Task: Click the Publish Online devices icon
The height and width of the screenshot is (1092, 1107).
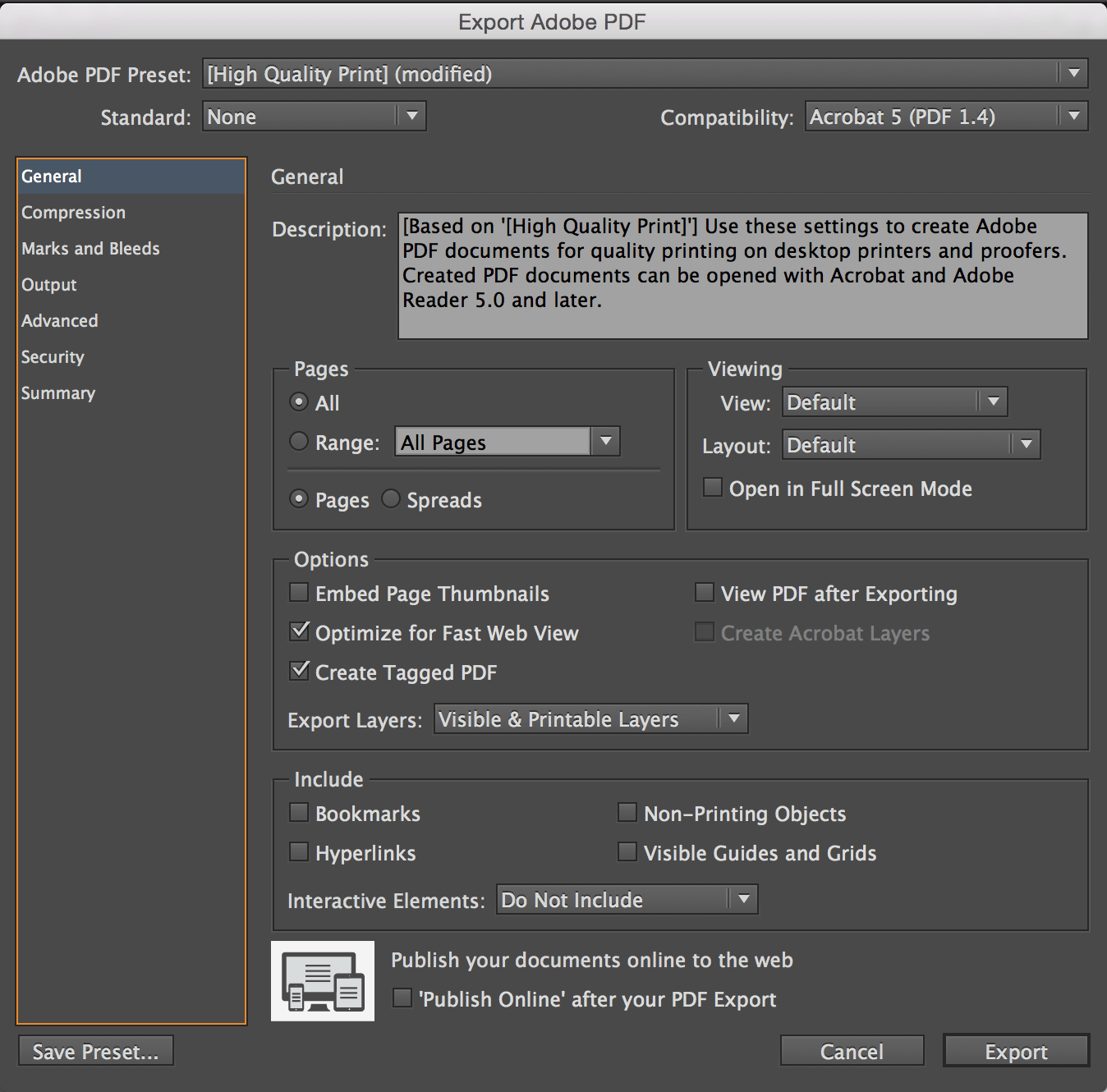Action: pos(323,981)
